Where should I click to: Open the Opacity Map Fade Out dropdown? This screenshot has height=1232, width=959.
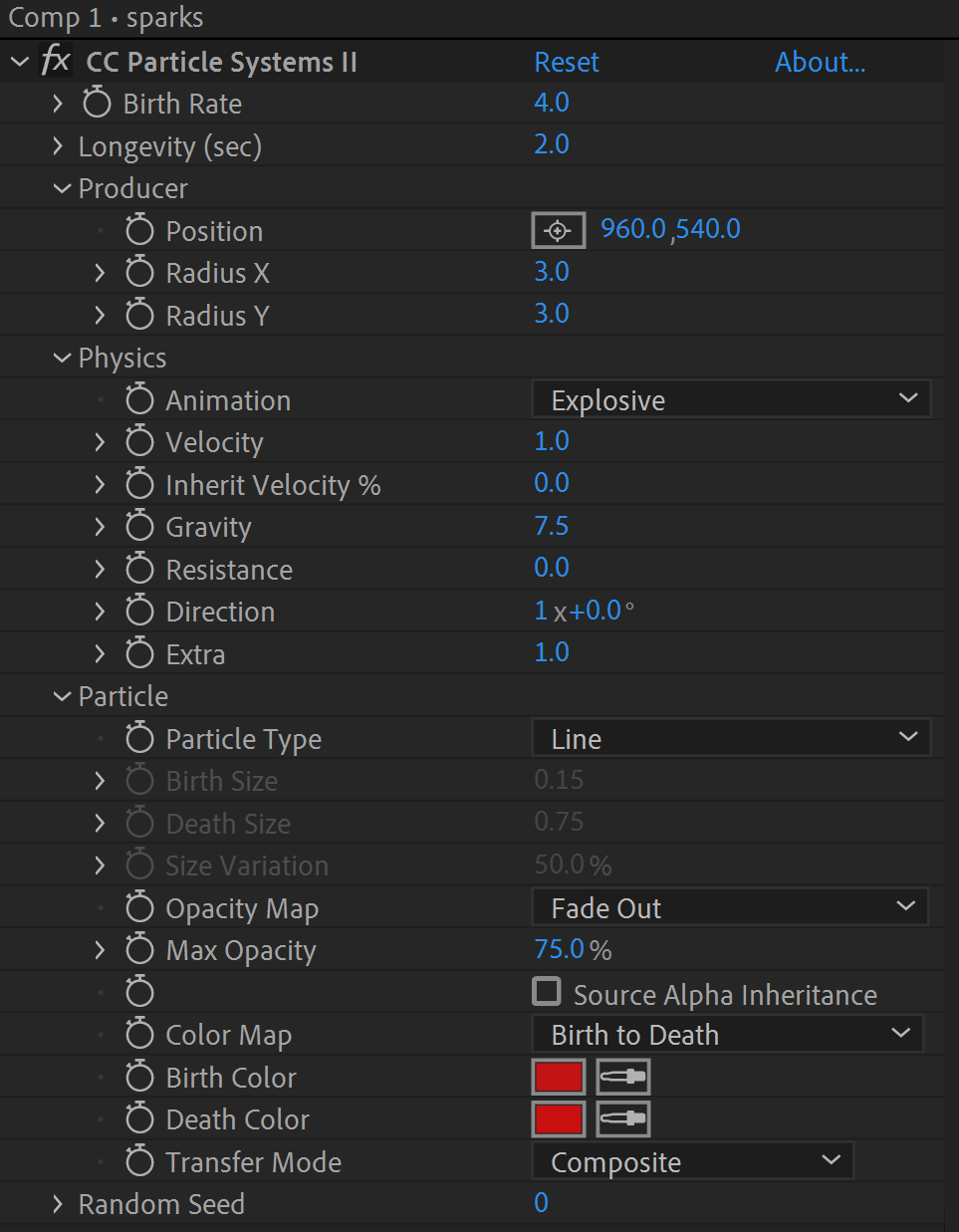point(730,907)
